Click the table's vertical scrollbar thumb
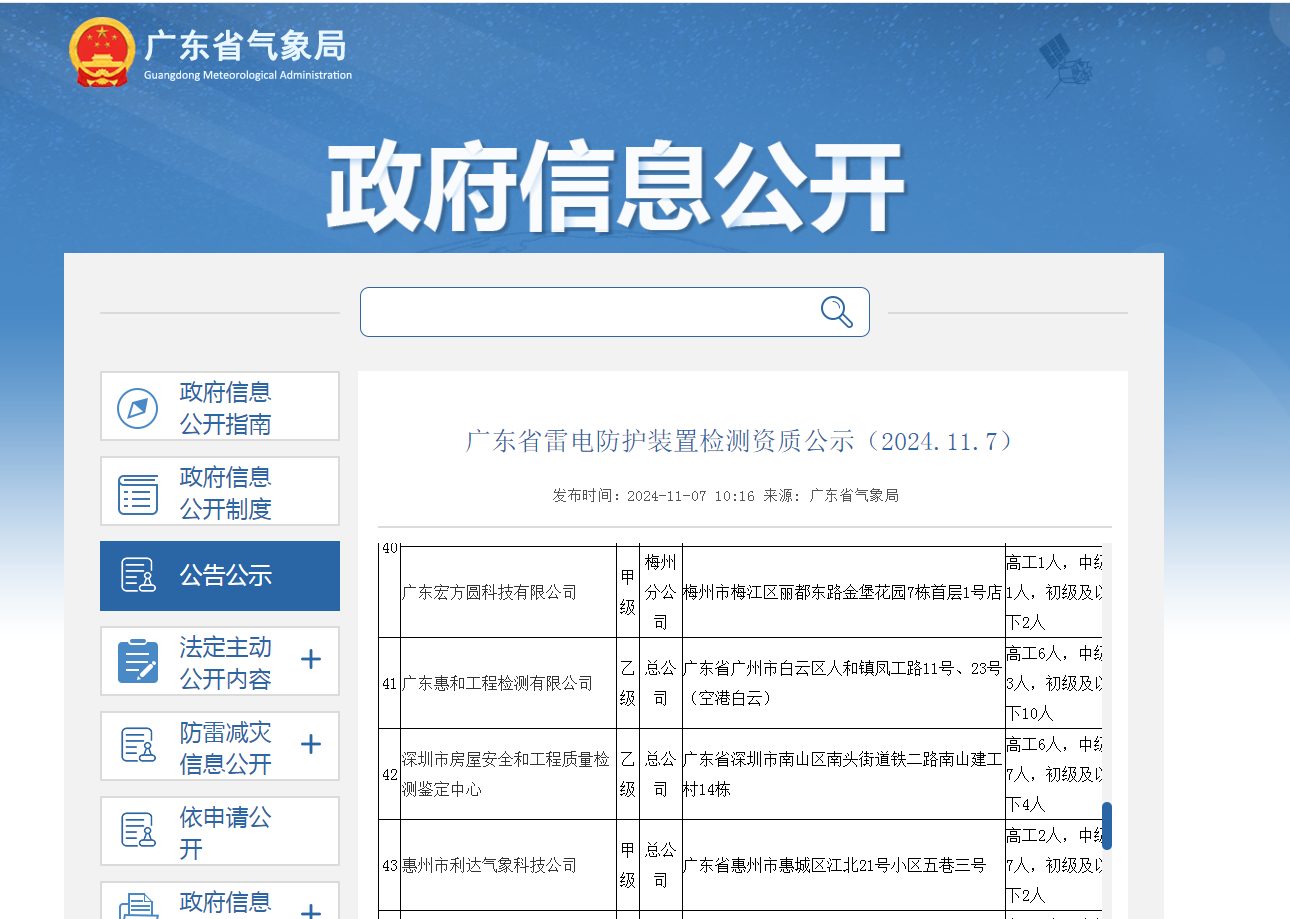1290x919 pixels. tap(1107, 826)
